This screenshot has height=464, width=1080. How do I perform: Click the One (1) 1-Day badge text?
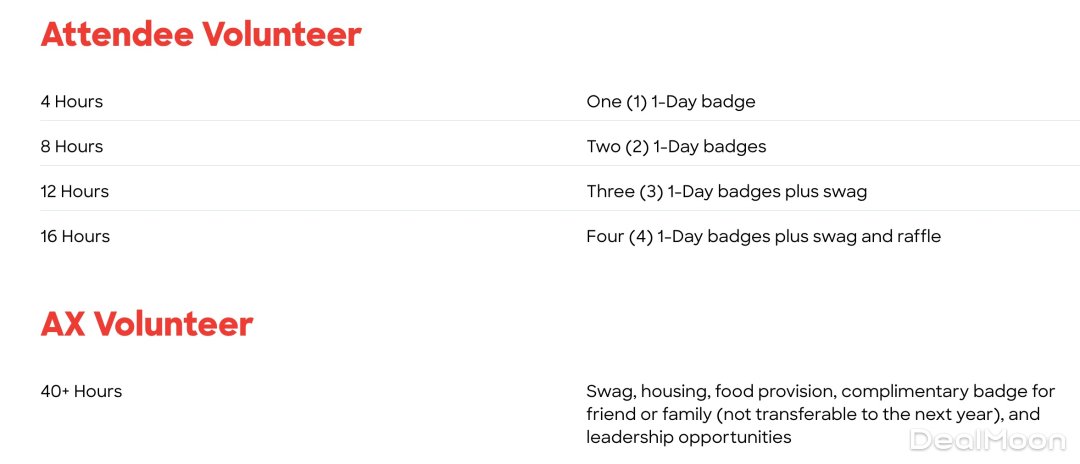click(x=671, y=101)
